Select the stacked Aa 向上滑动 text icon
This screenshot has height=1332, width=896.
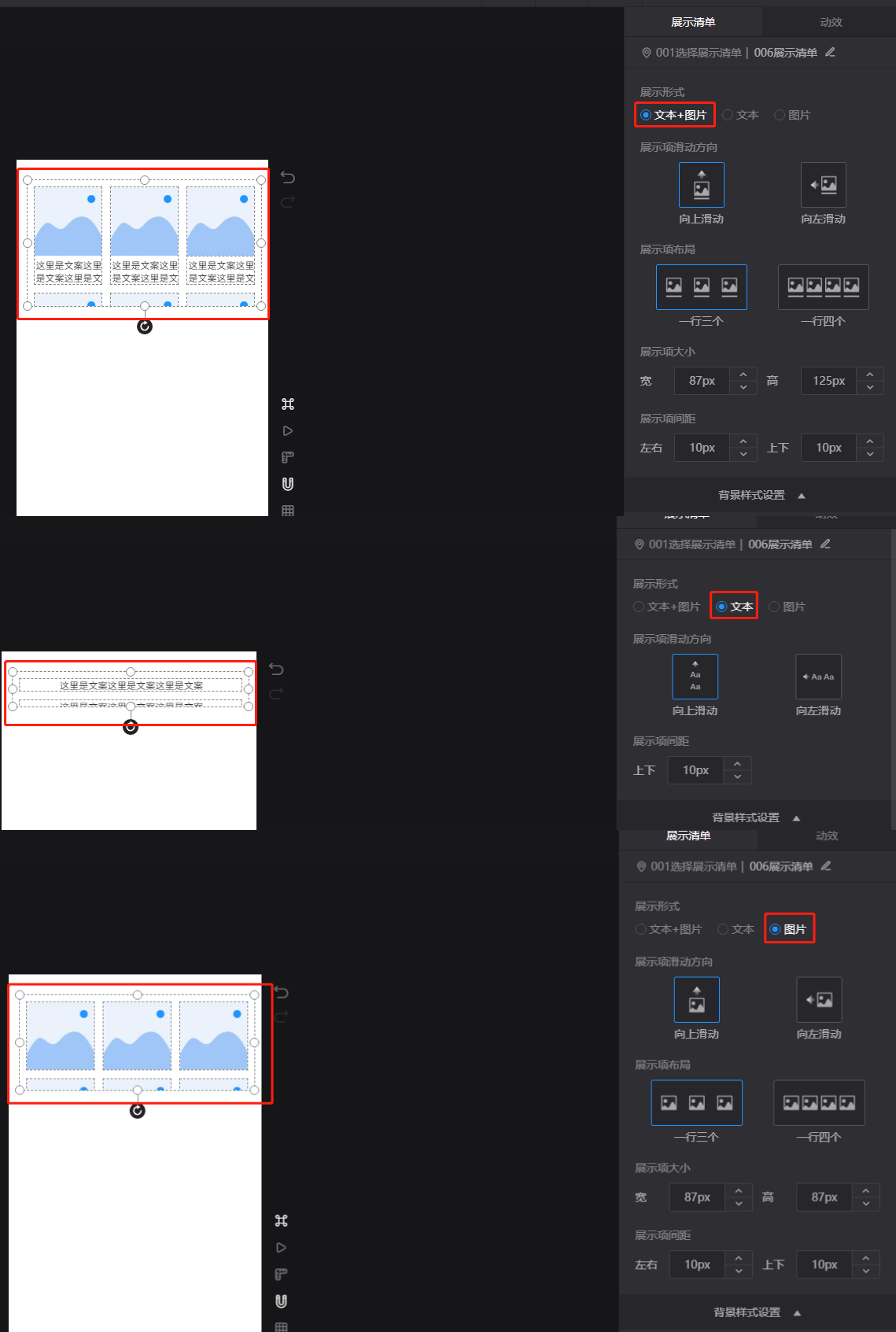695,677
